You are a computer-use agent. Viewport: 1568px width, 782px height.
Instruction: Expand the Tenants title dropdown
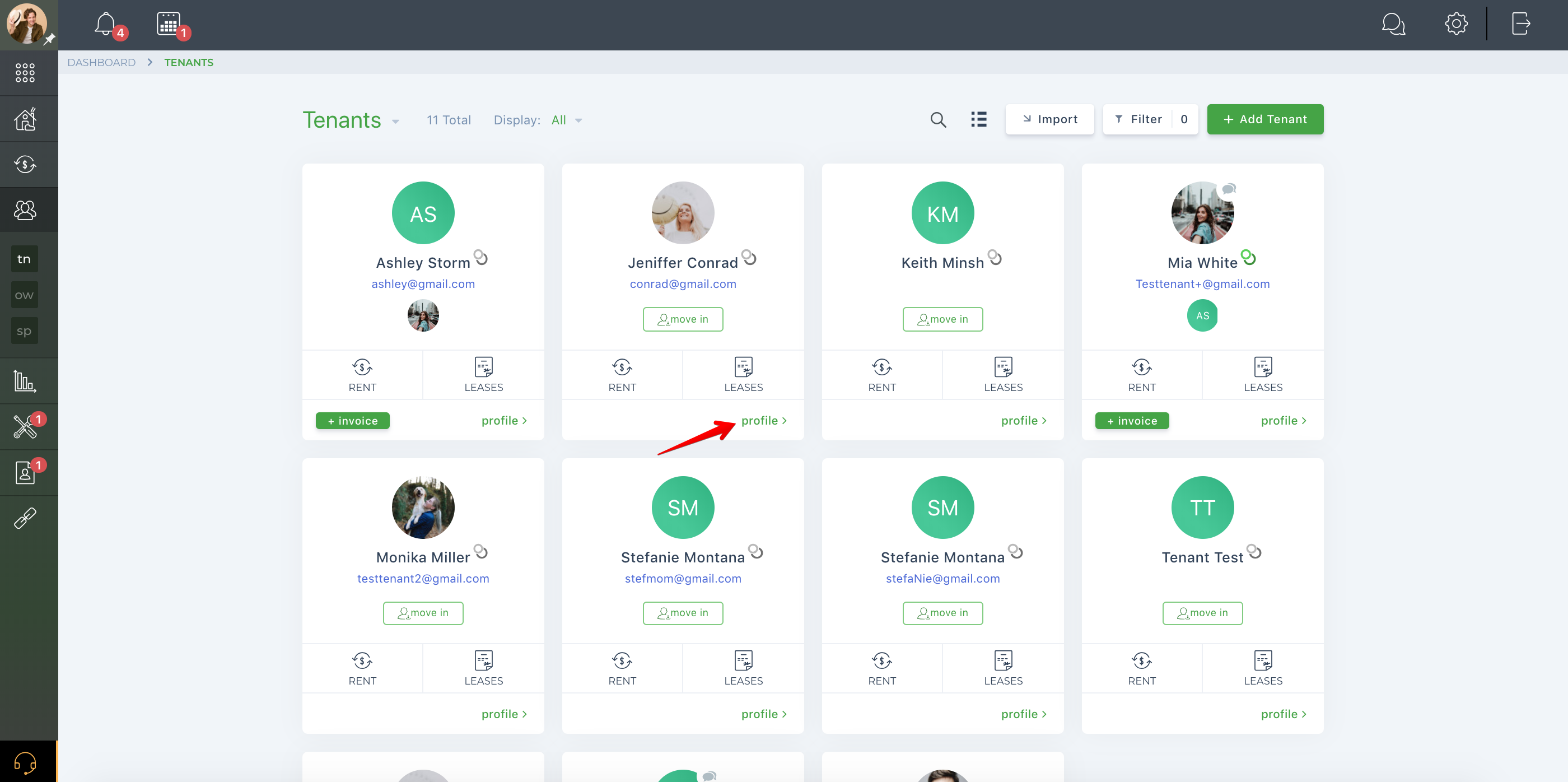[x=396, y=121]
